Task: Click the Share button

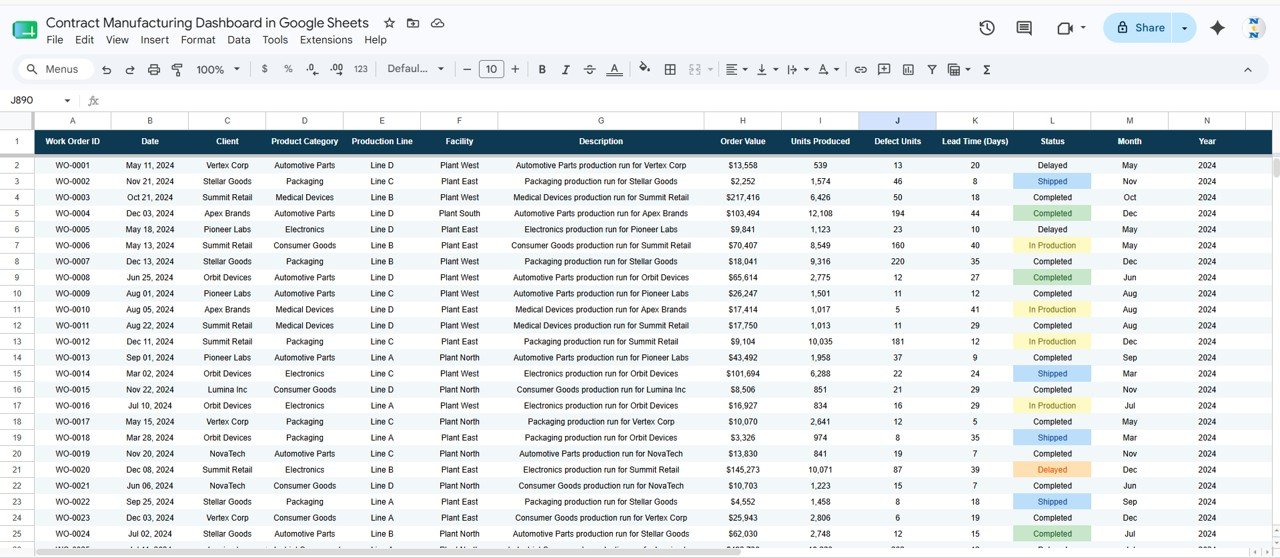Action: (x=1139, y=28)
